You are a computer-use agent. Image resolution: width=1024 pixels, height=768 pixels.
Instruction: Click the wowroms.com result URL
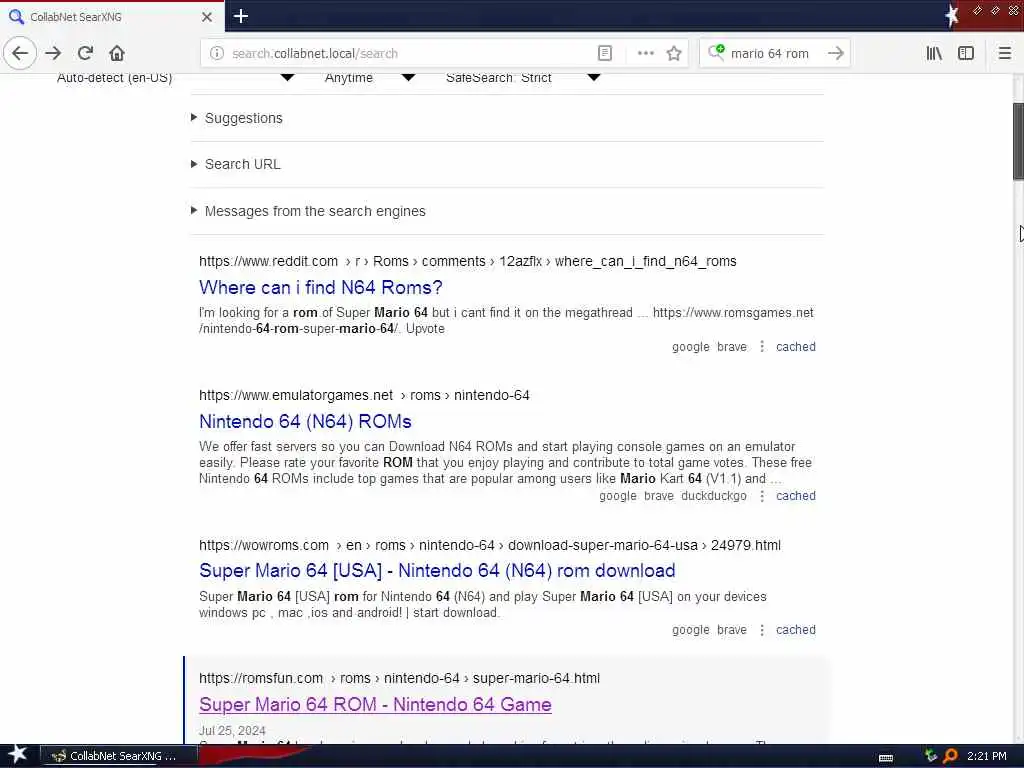(x=490, y=545)
